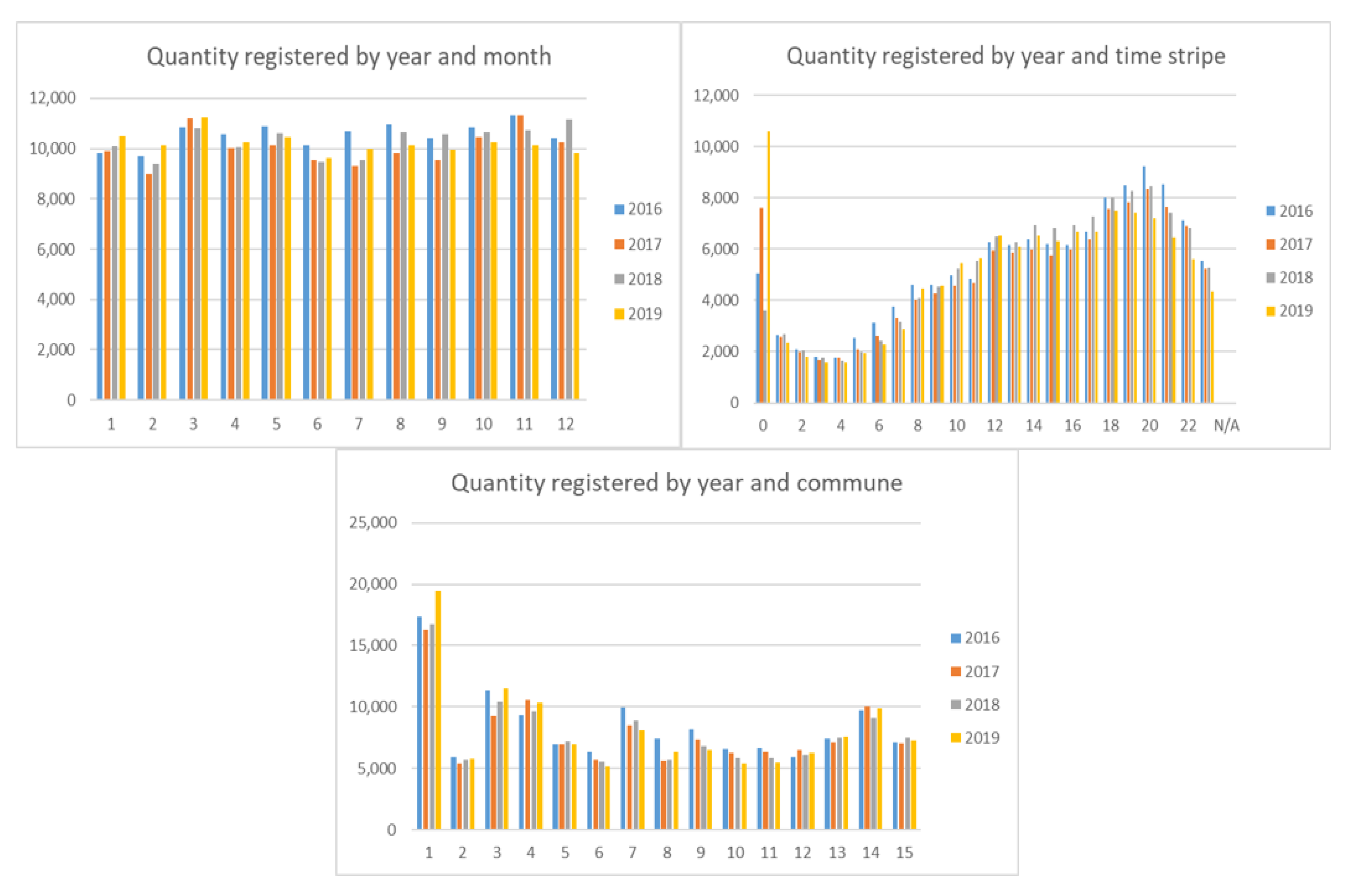Click axis label 15 in commune chart

coord(904,853)
